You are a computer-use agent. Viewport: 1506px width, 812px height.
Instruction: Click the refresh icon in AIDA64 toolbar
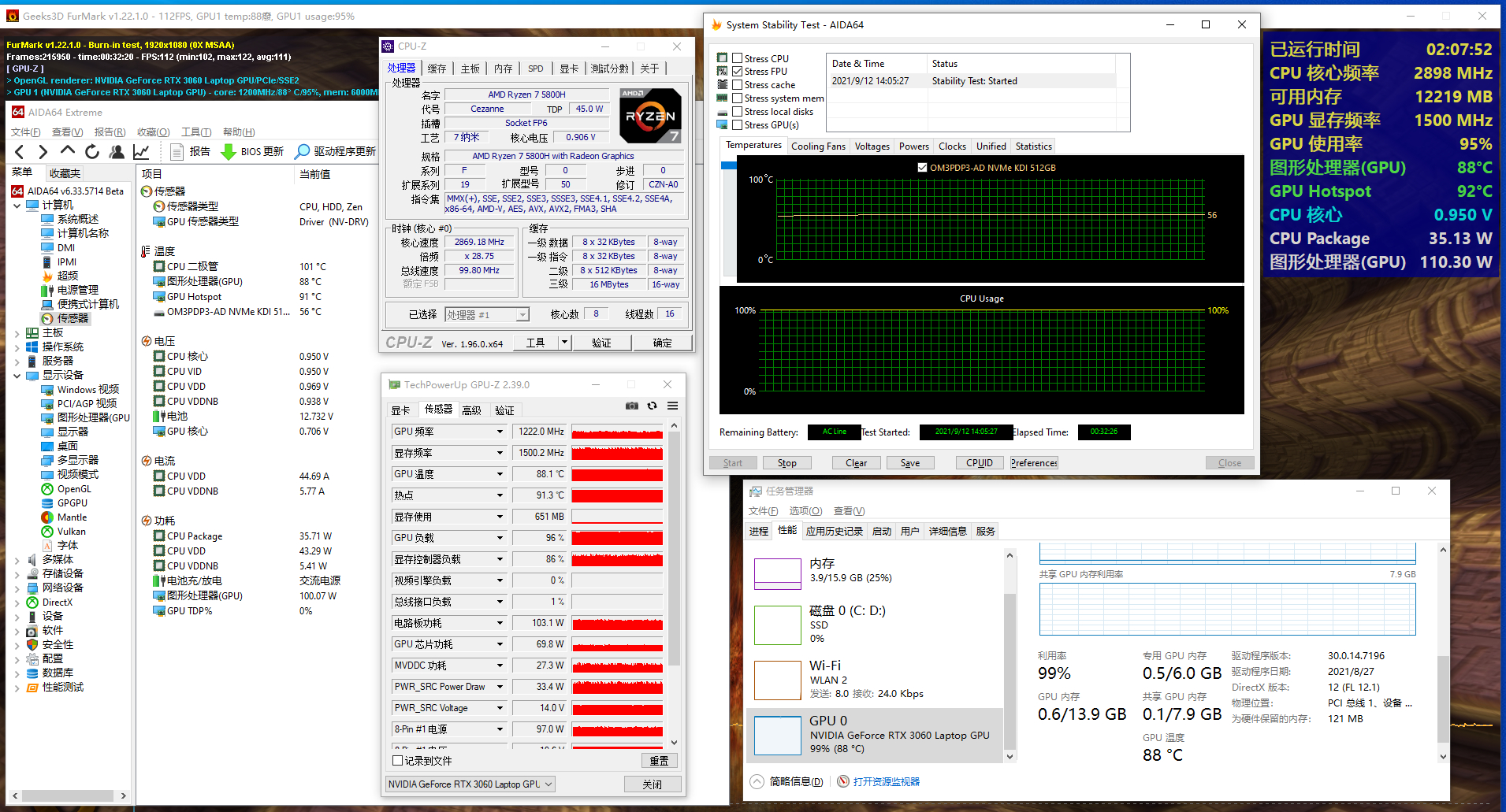click(91, 151)
